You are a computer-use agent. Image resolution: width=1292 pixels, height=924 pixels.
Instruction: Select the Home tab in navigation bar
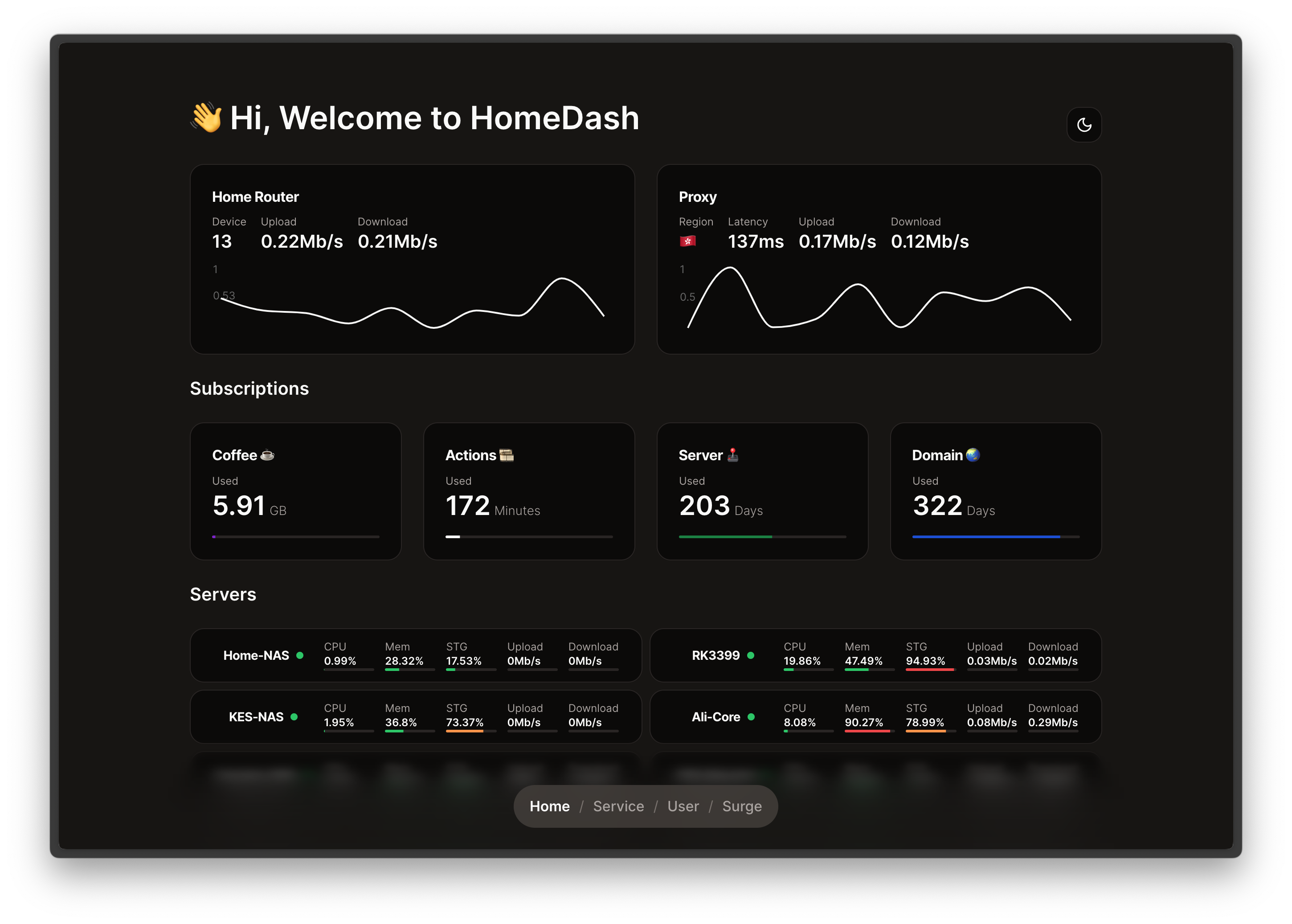pos(549,806)
